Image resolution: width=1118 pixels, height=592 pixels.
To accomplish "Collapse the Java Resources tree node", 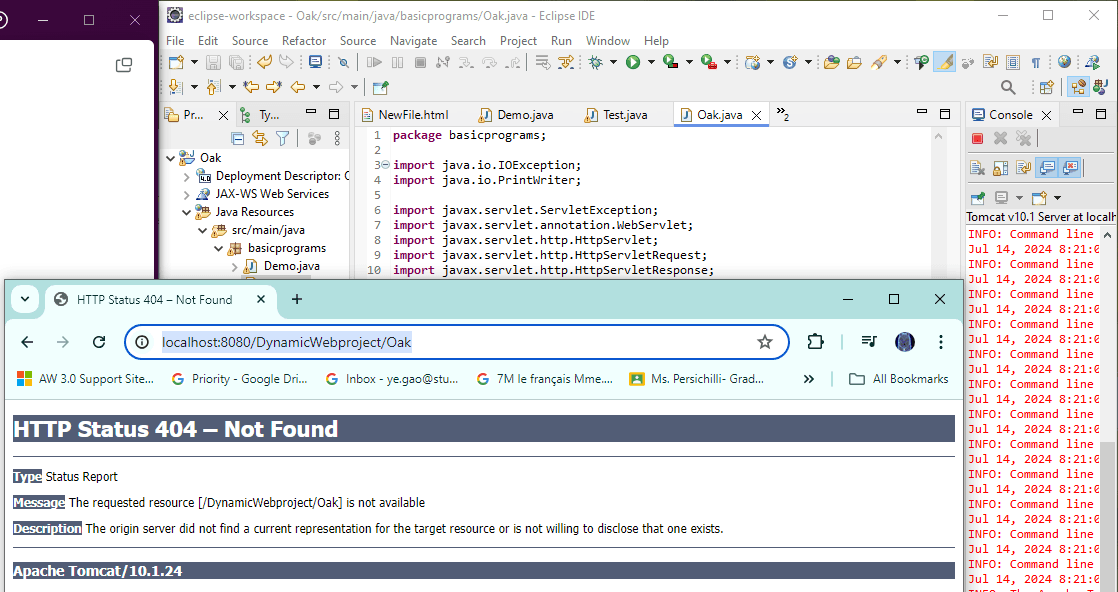I will 186,212.
